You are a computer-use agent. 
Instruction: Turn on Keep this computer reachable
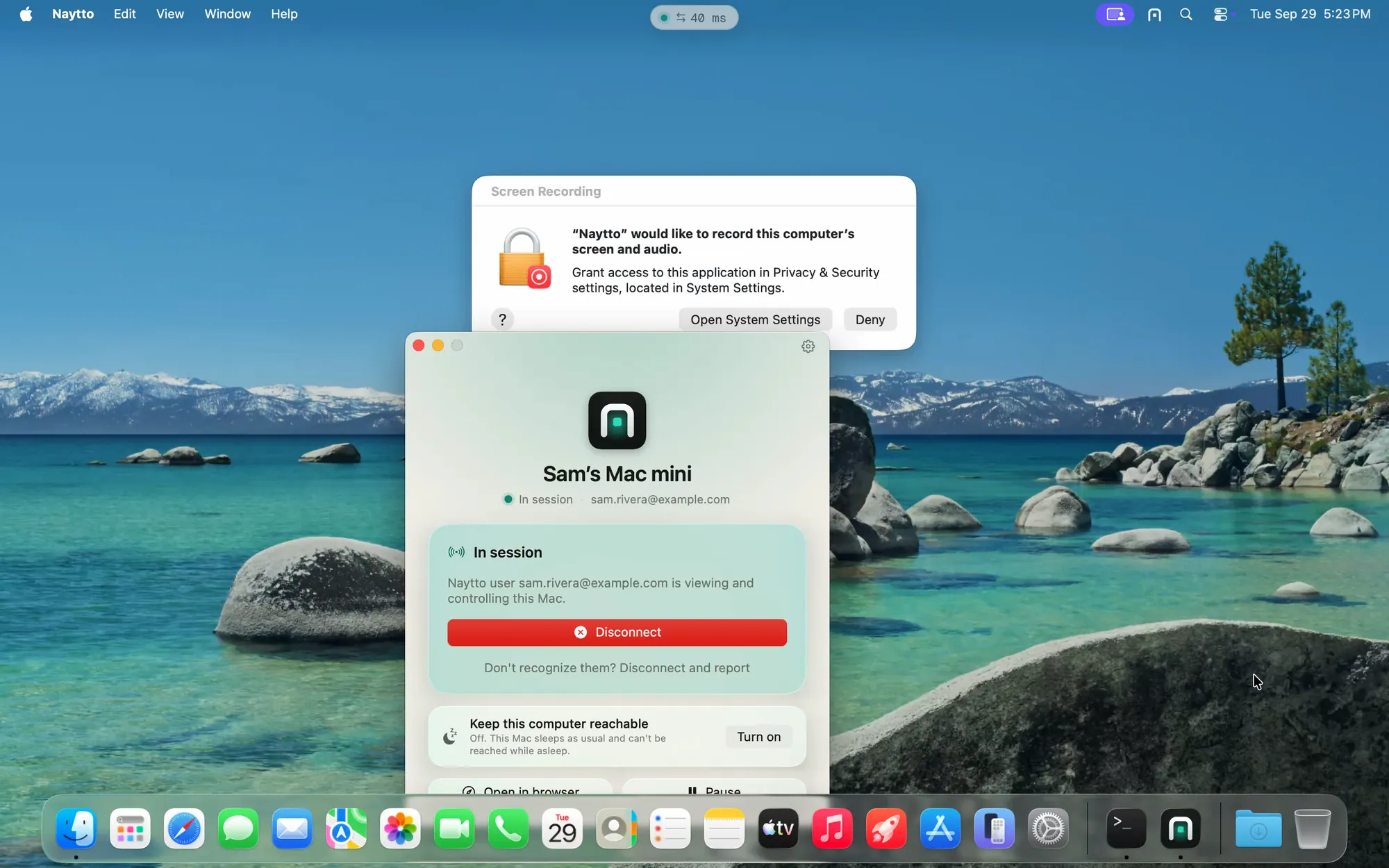(x=758, y=737)
